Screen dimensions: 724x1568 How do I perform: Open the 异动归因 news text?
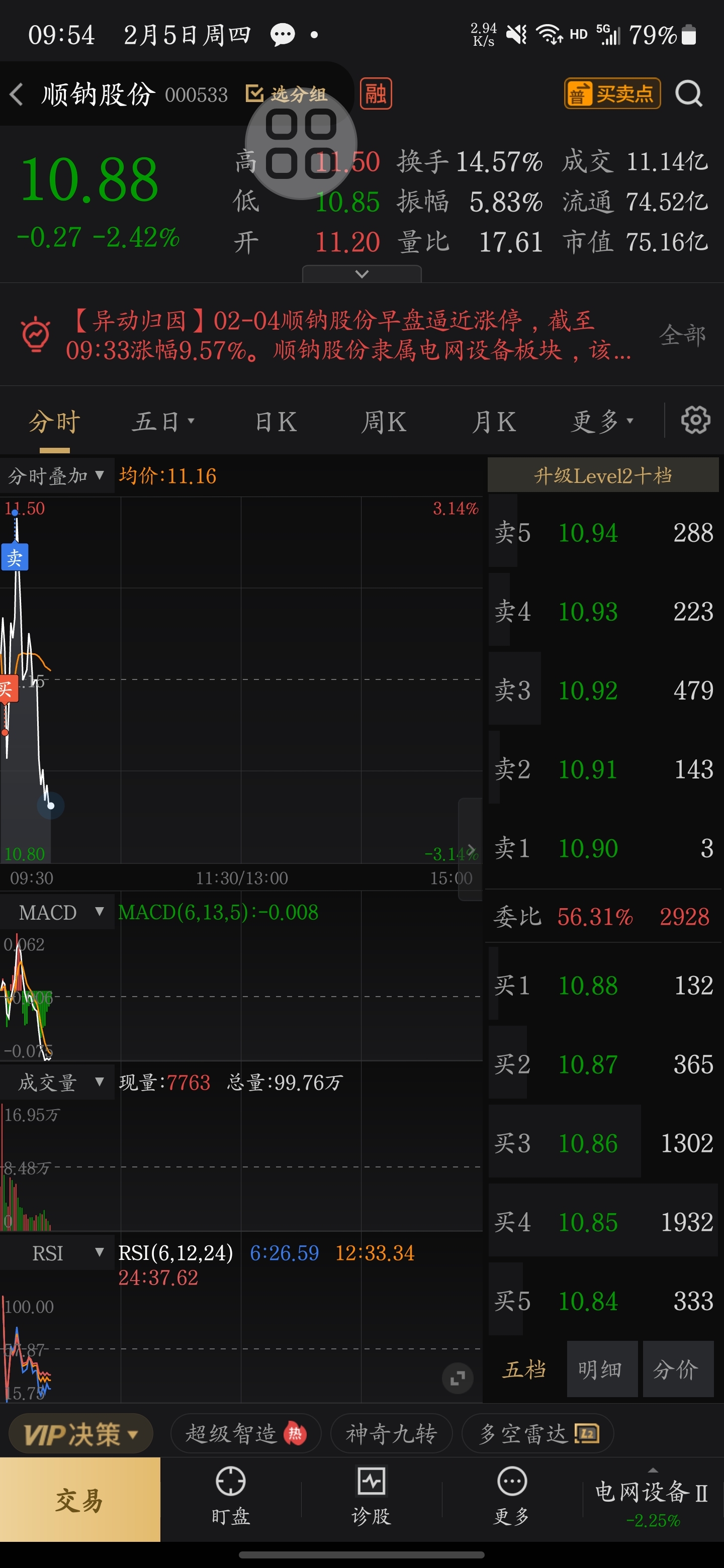point(348,334)
